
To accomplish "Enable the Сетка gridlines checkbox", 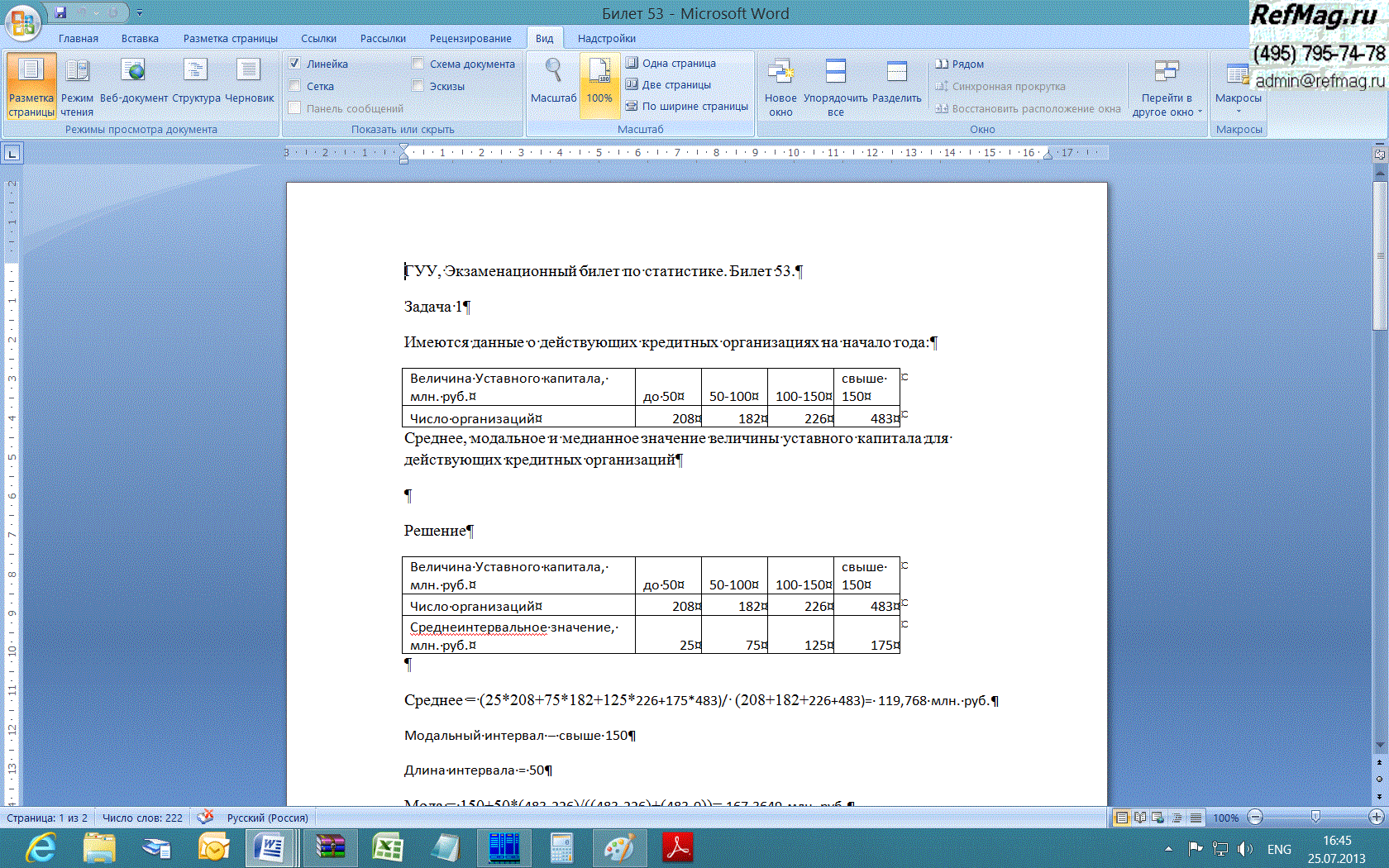I will tap(295, 86).
